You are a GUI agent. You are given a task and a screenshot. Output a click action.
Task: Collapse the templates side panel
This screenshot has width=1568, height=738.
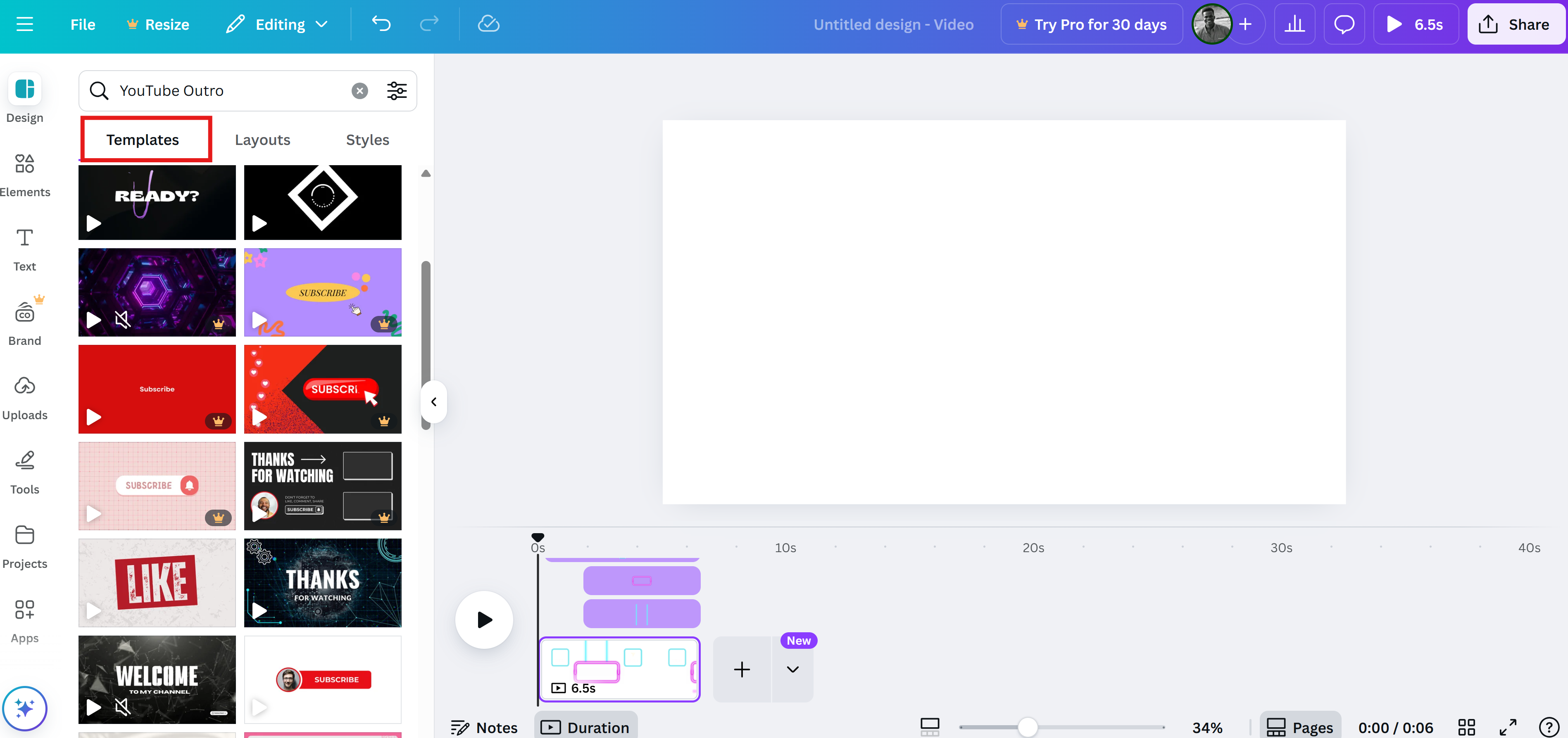tap(434, 401)
